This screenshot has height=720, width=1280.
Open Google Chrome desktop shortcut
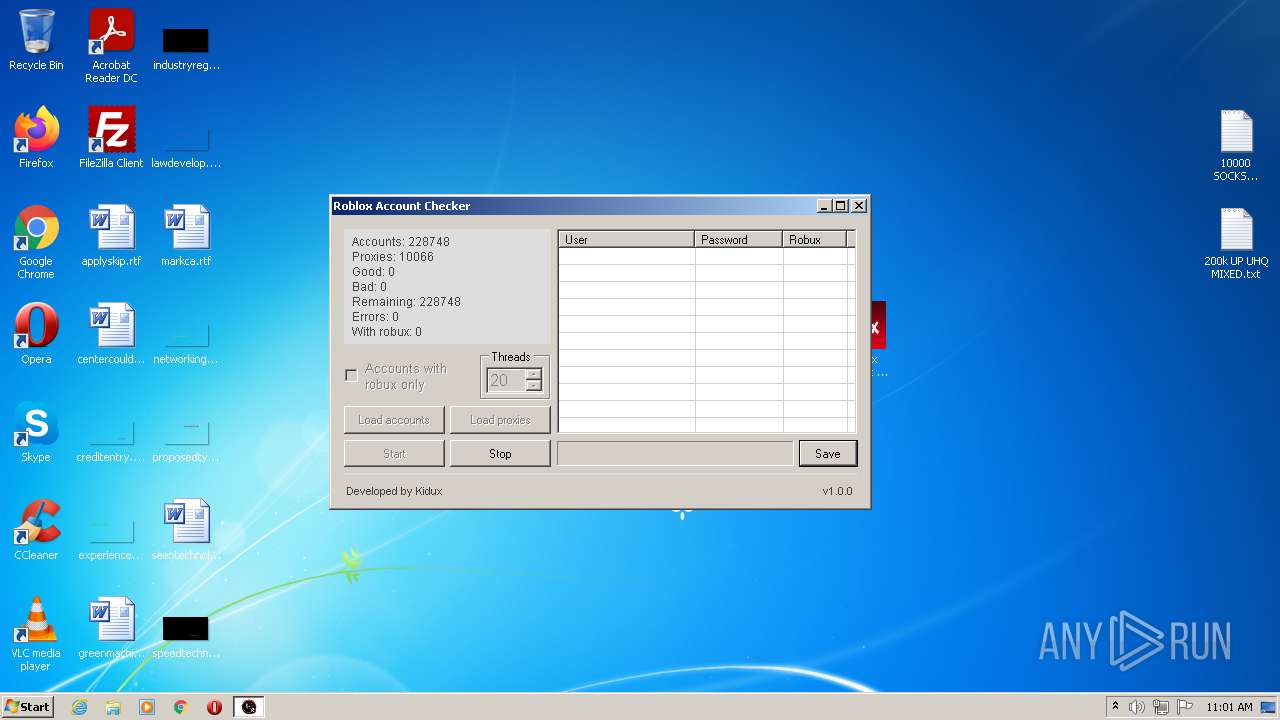click(36, 242)
